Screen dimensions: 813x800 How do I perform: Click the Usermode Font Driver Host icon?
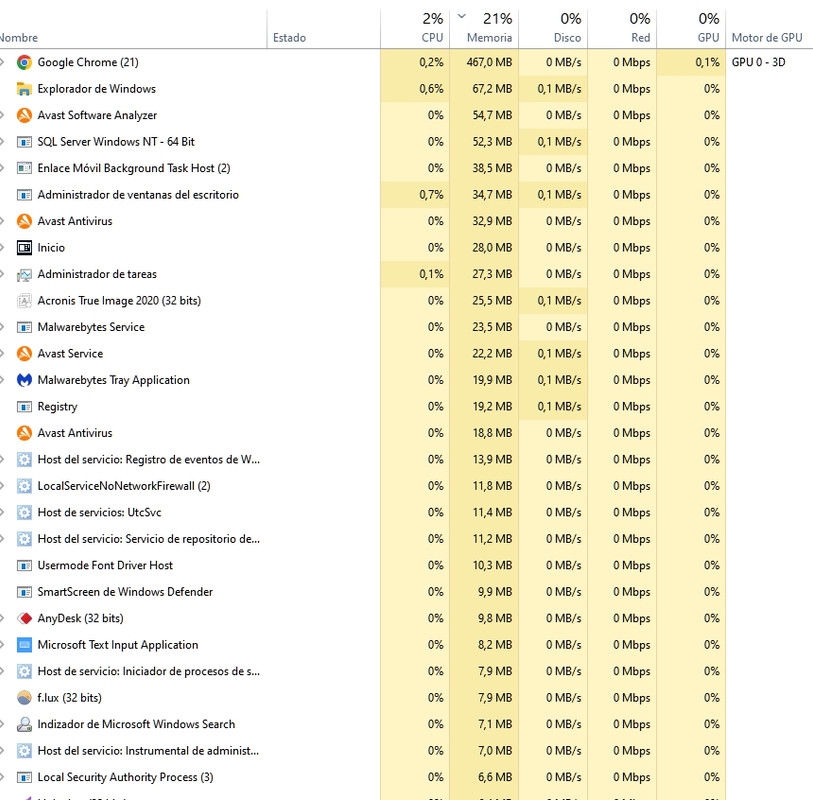(24, 565)
